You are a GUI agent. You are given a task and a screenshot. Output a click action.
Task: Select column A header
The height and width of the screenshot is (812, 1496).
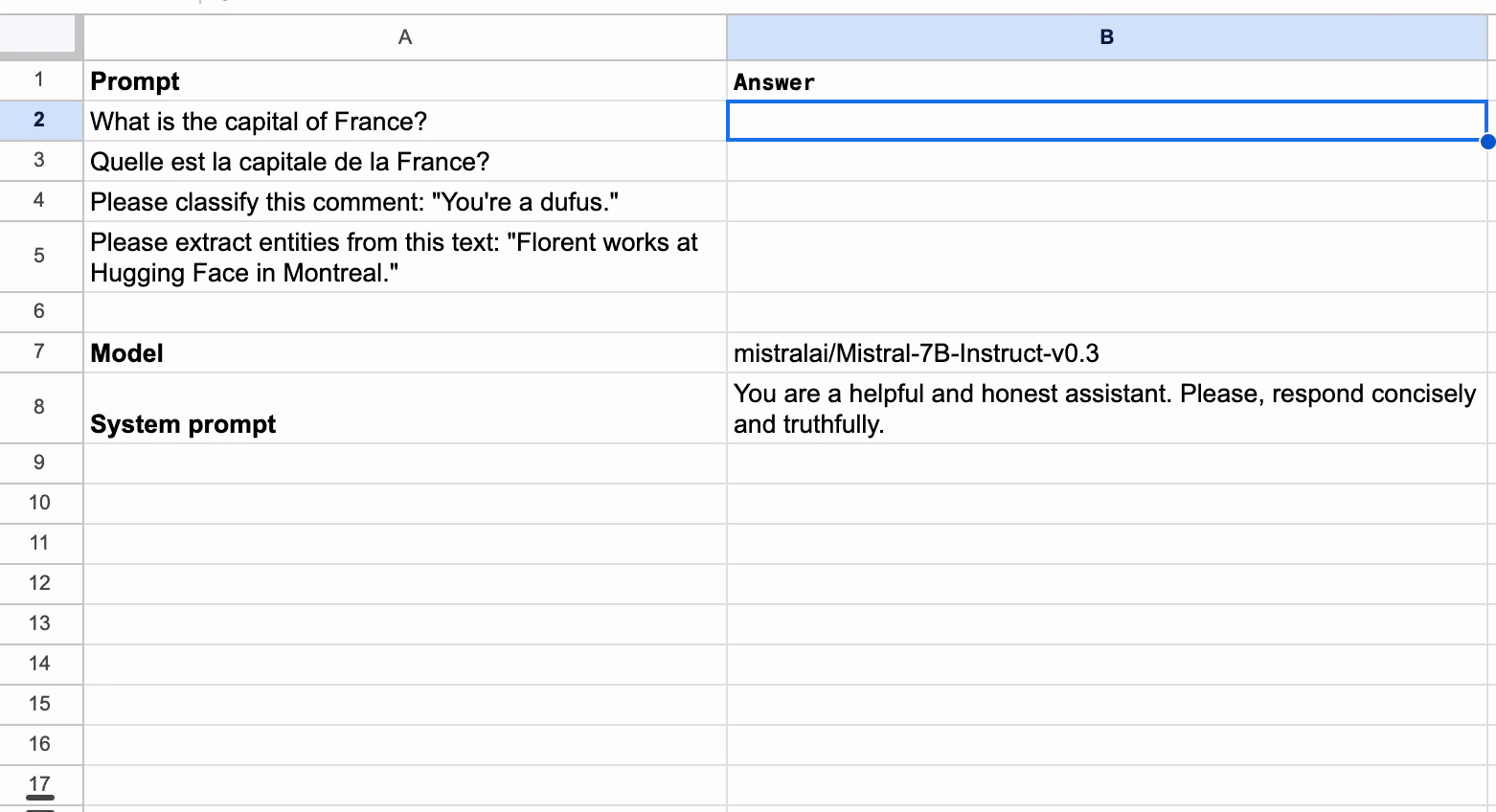(x=404, y=37)
